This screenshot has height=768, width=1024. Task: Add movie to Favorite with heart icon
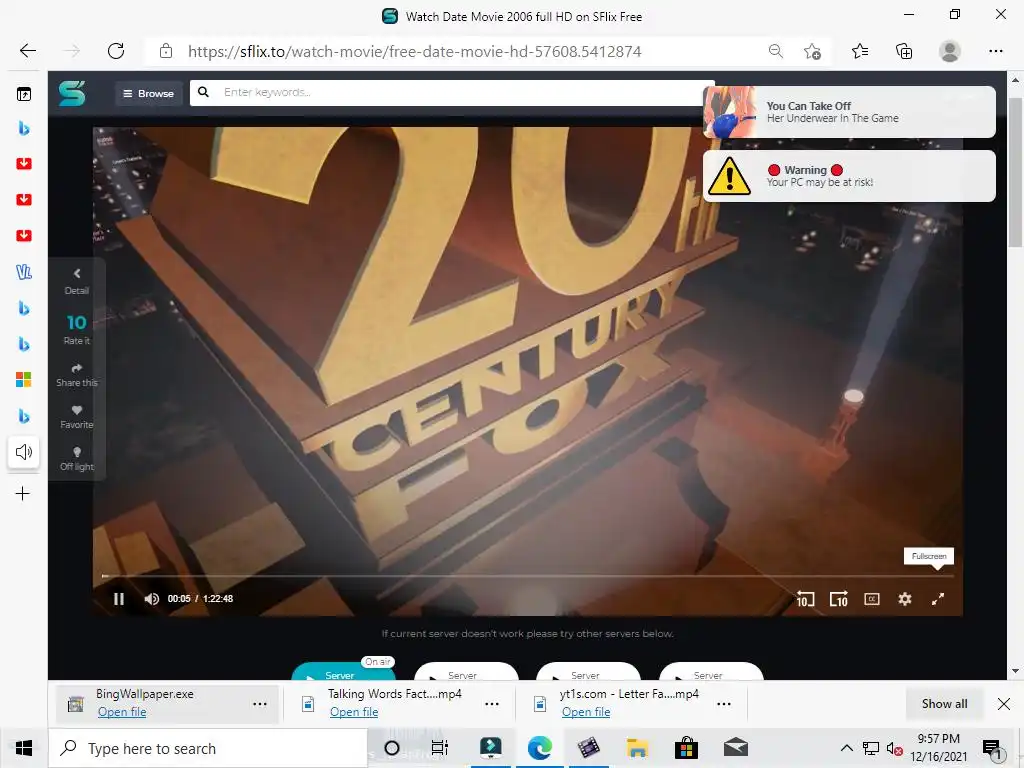(76, 417)
